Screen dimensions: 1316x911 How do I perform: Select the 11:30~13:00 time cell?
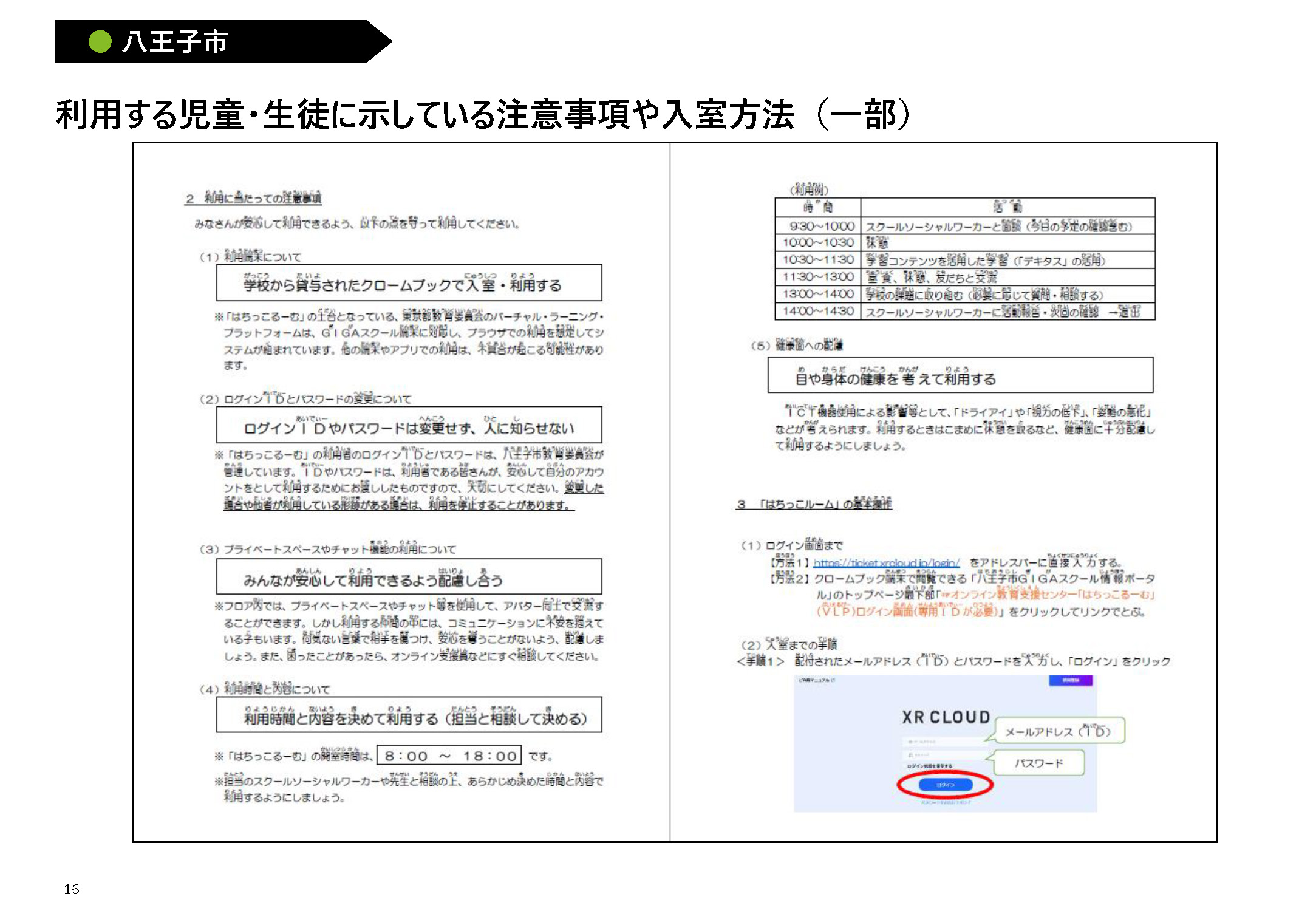(x=817, y=277)
